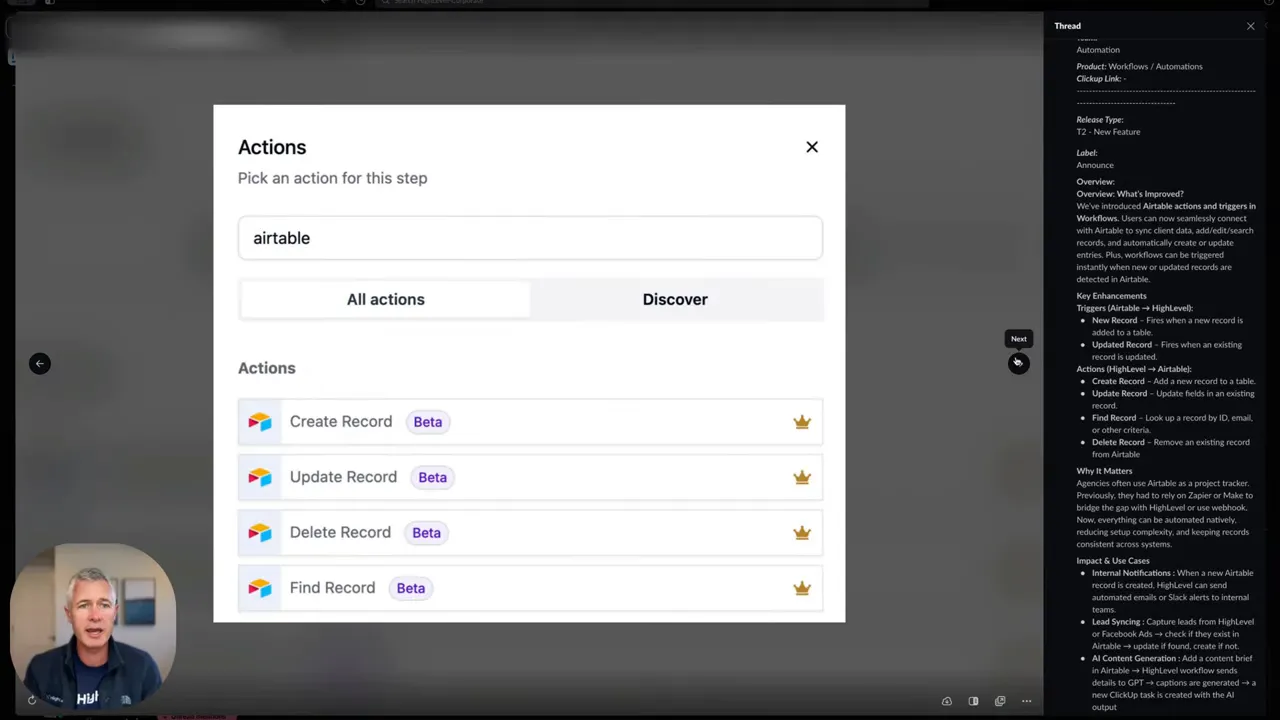Click the replay icon near the webcam overlay
This screenshot has width=1280, height=720.
[31, 700]
